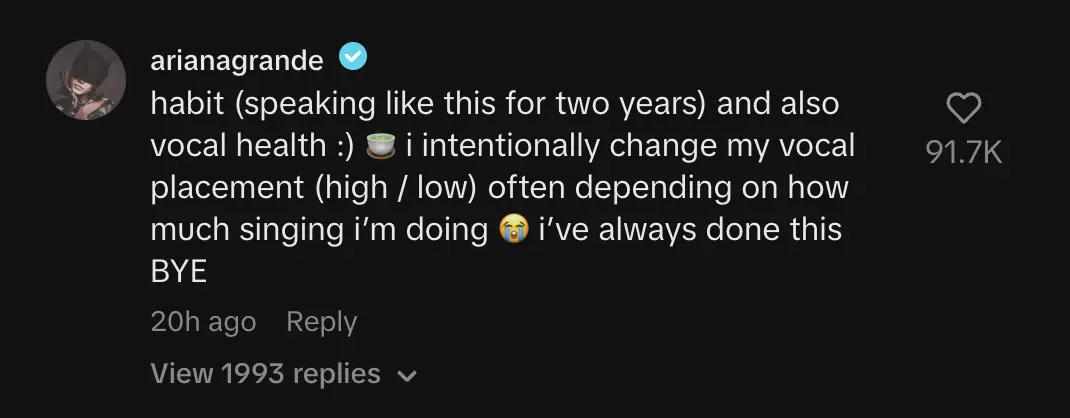Reply to arianagrande's comment
This screenshot has width=1070, height=418.
click(321, 322)
